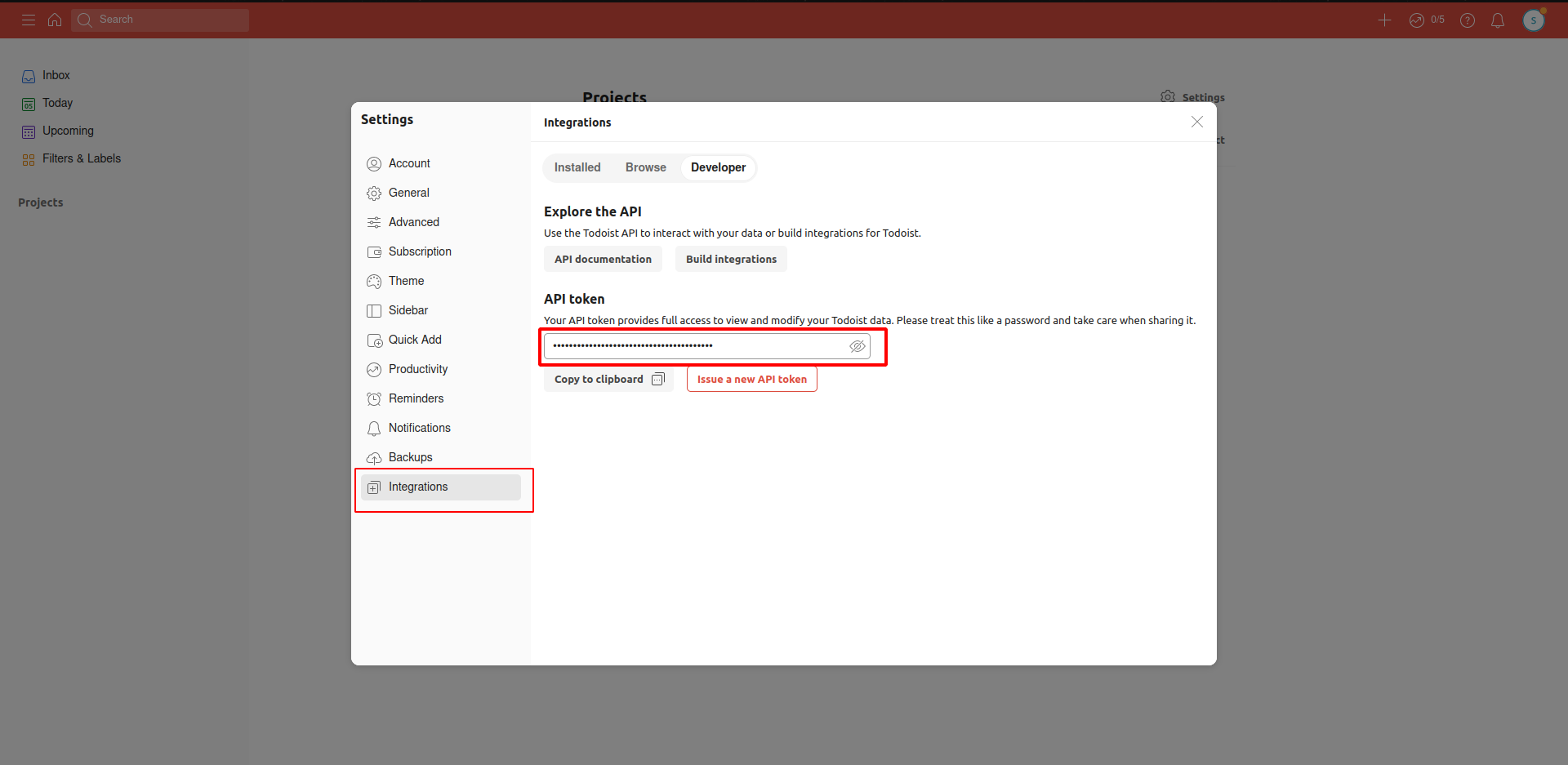Click the Subscription wallet icon
This screenshot has height=765, width=1568.
point(374,252)
